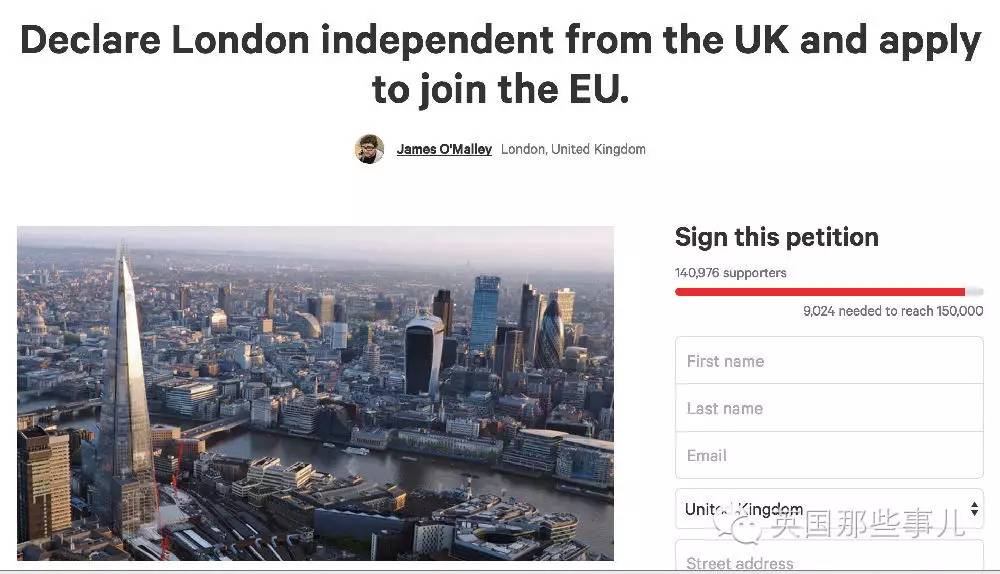
Task: Click the red signature progress bar
Action: pos(820,292)
